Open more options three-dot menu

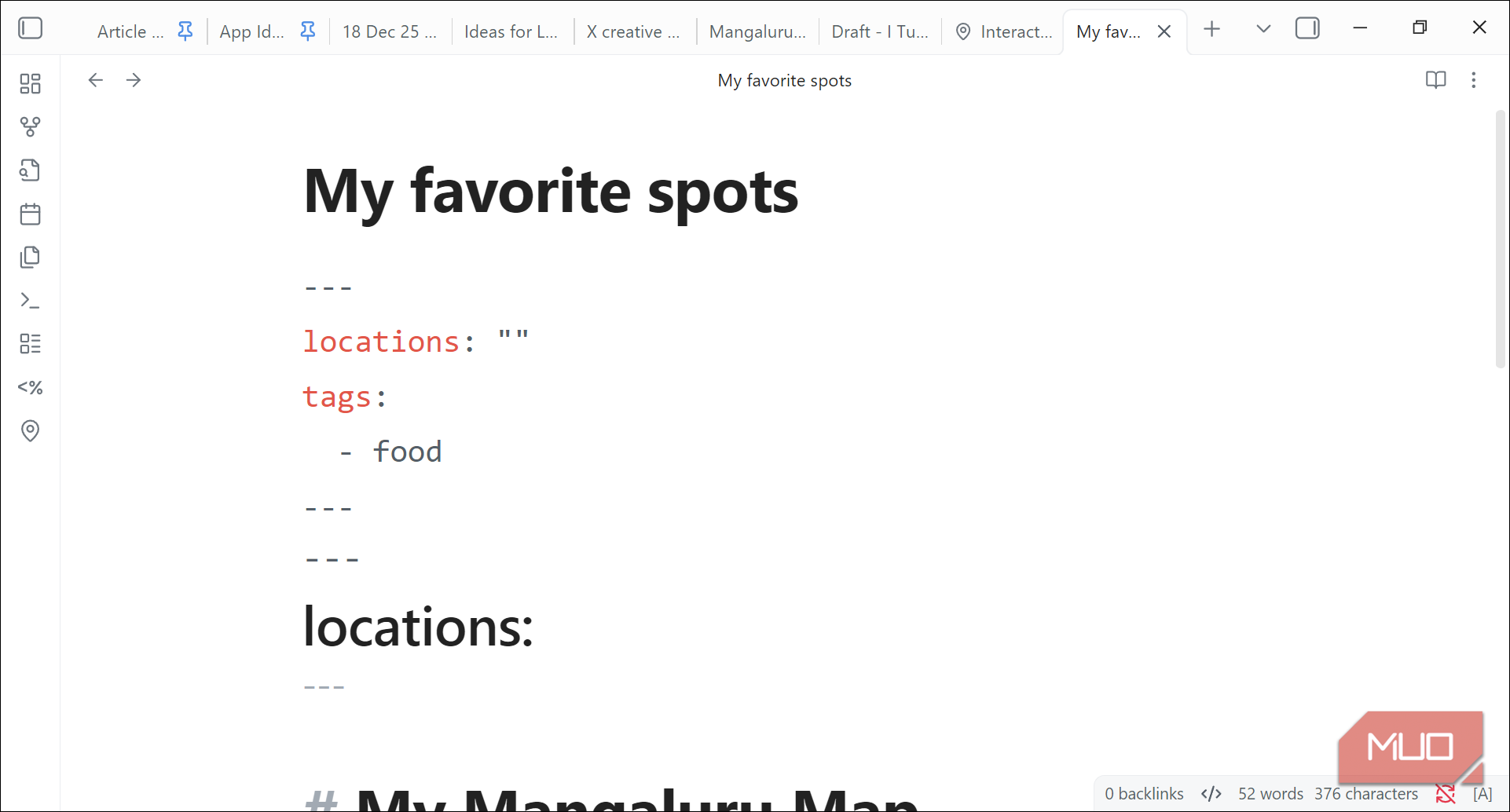[x=1474, y=80]
